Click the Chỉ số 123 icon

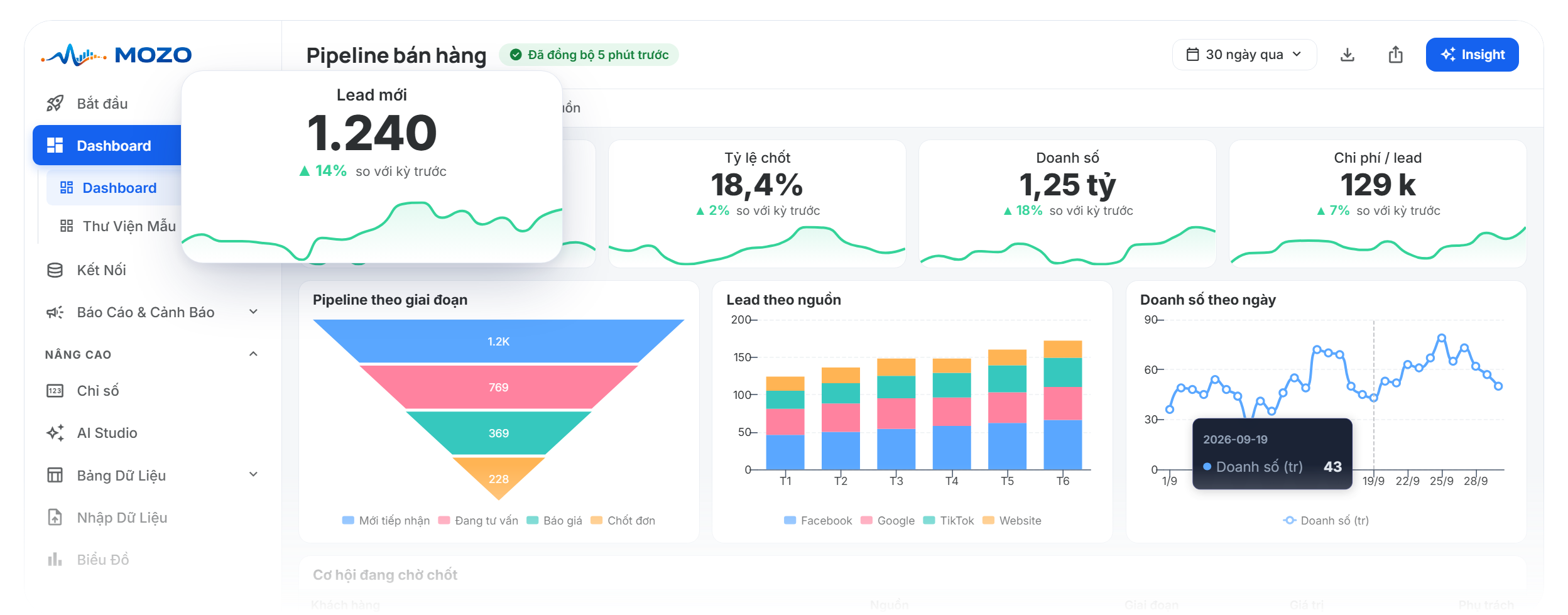coord(55,391)
